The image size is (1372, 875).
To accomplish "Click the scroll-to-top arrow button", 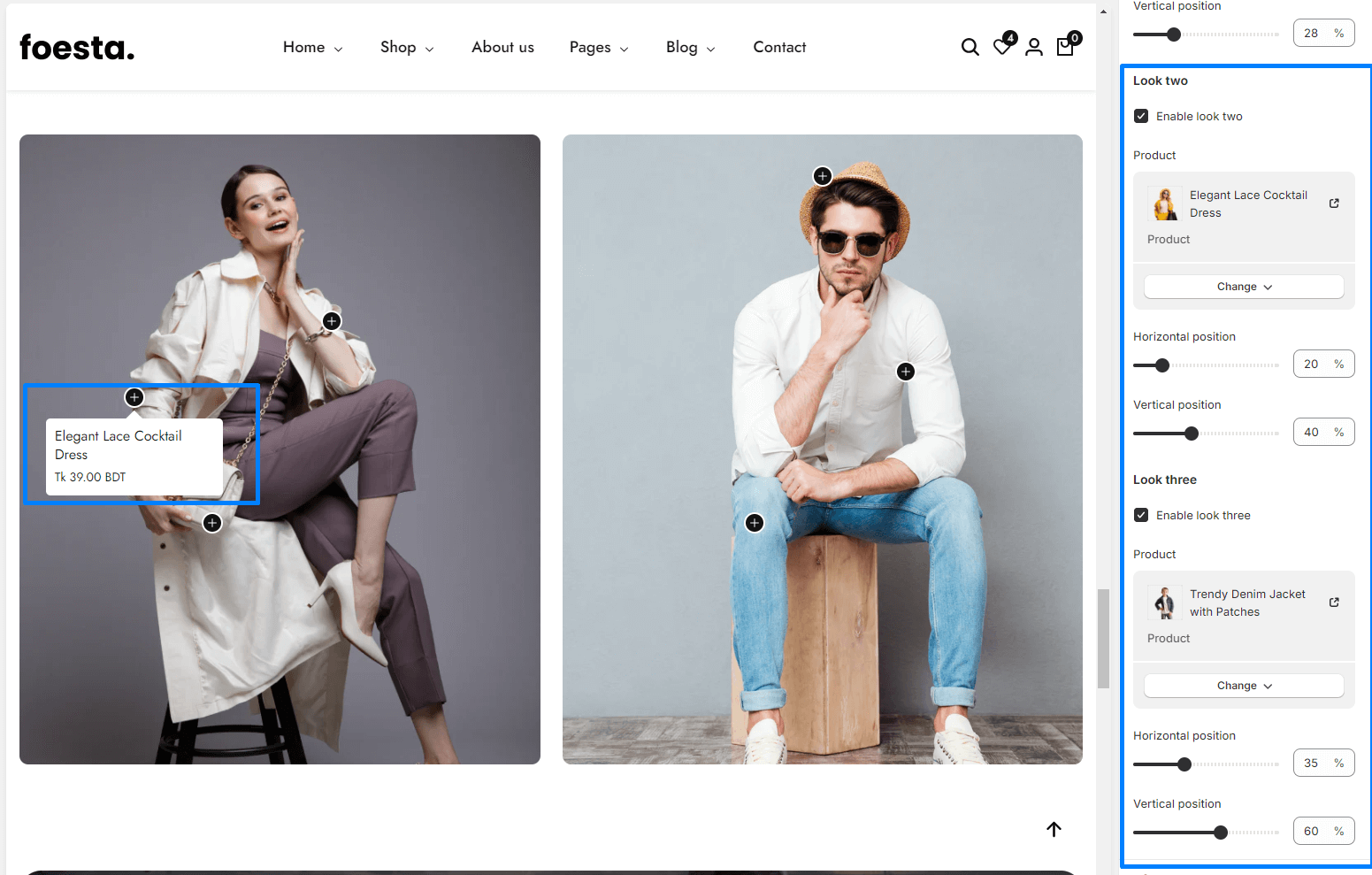I will point(1054,829).
